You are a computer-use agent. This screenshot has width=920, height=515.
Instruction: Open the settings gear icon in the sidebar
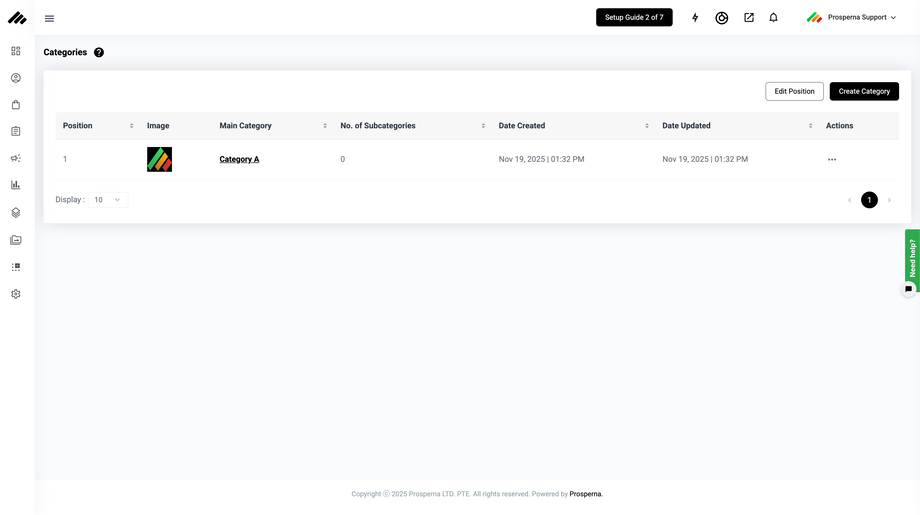tap(16, 294)
